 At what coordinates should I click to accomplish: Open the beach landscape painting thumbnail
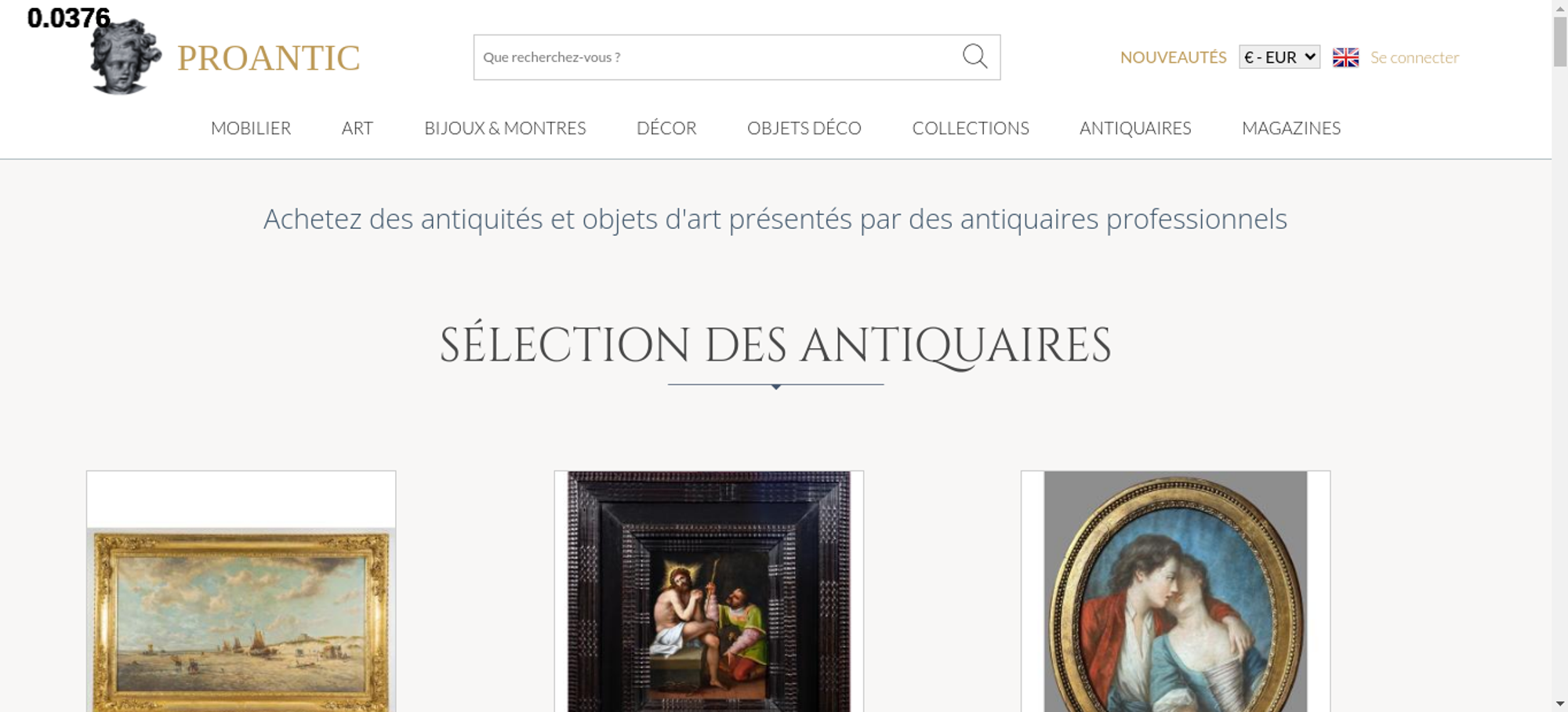[241, 619]
